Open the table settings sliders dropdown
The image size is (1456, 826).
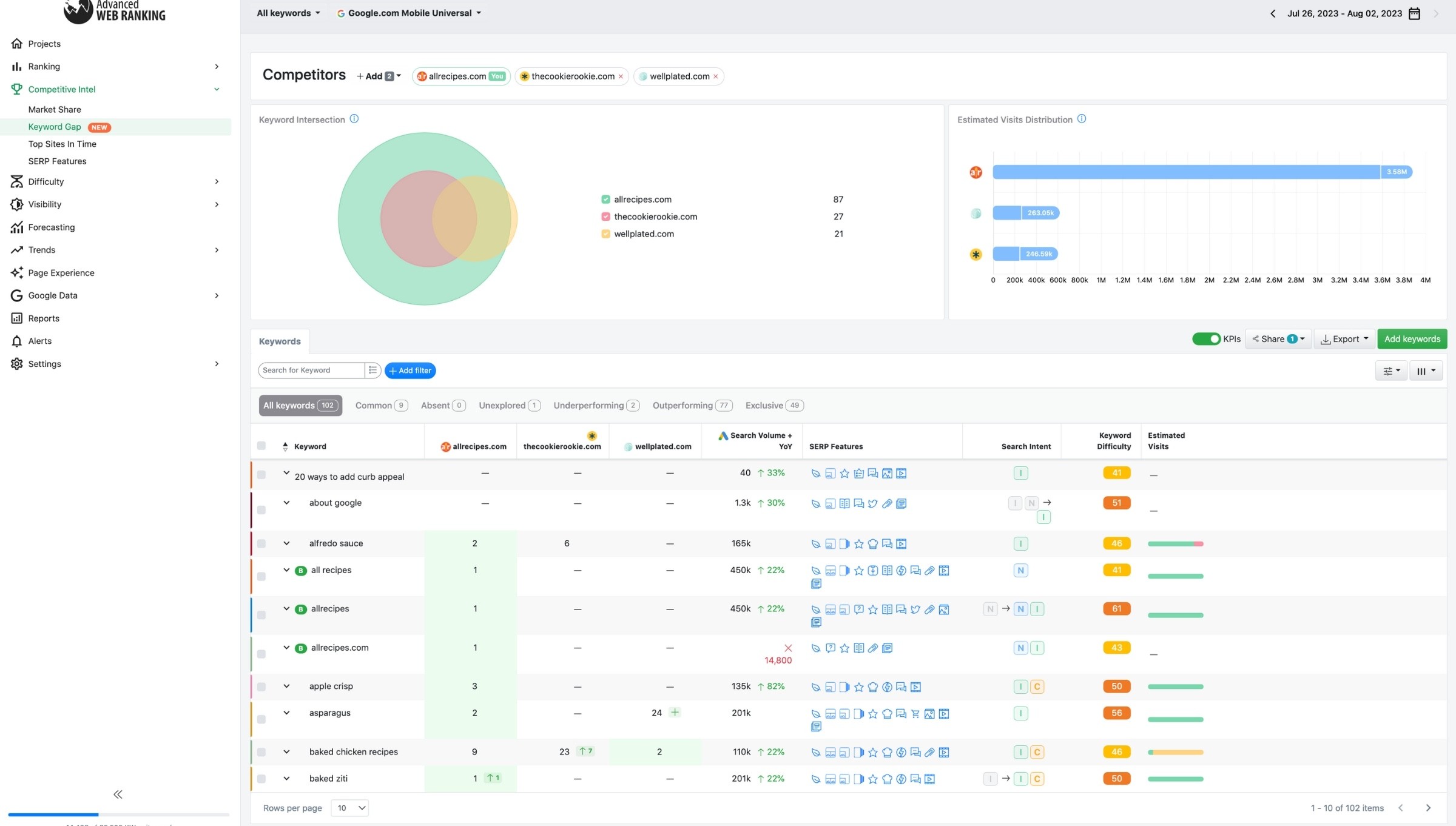point(1390,371)
